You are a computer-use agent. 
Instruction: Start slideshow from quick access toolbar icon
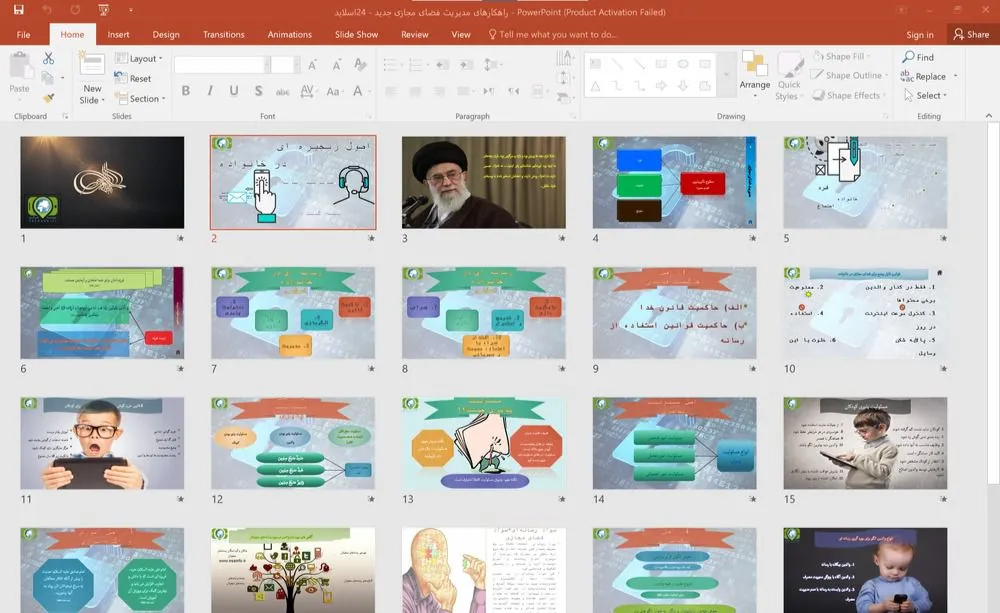click(105, 12)
